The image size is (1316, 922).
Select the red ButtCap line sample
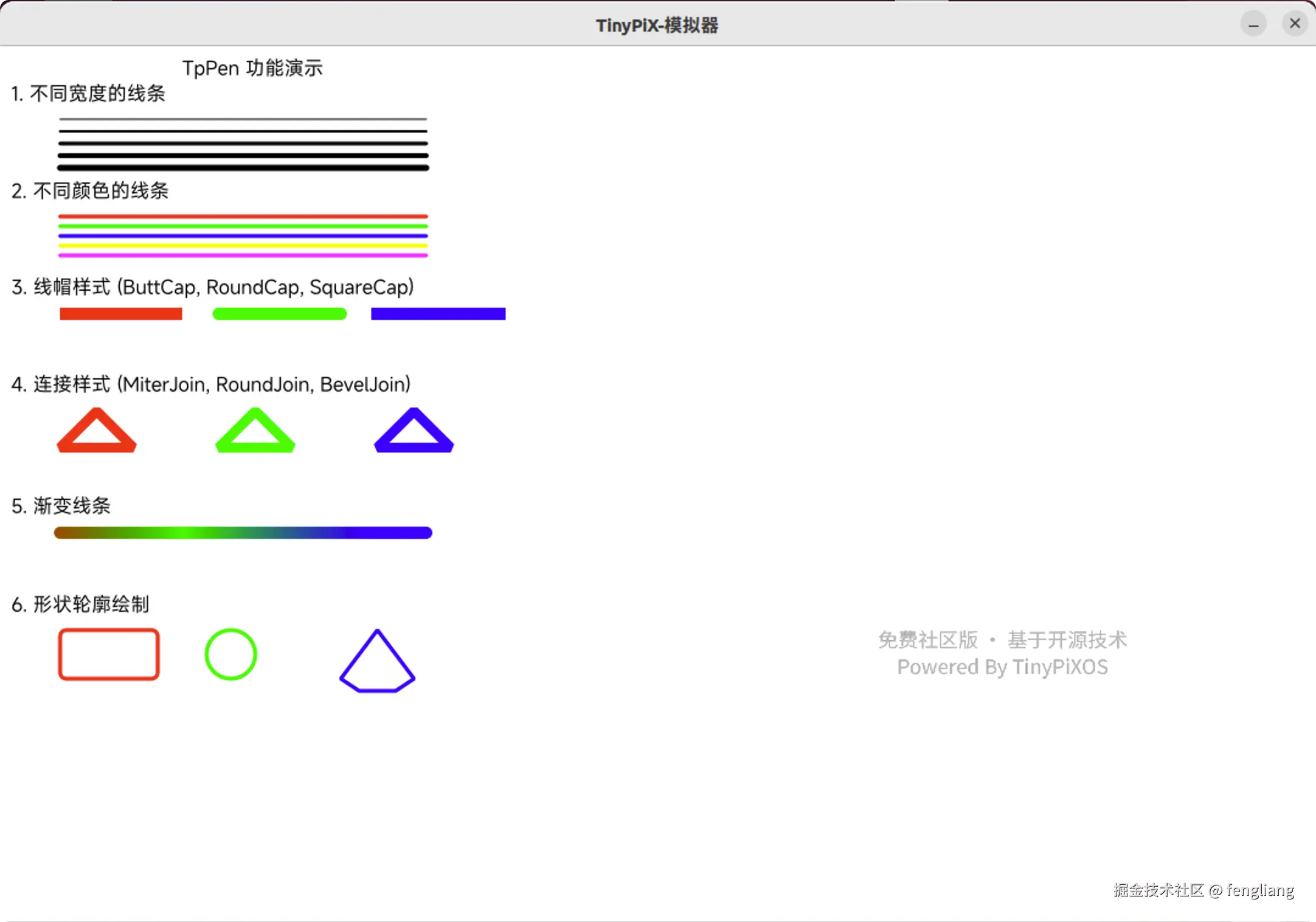pos(120,313)
